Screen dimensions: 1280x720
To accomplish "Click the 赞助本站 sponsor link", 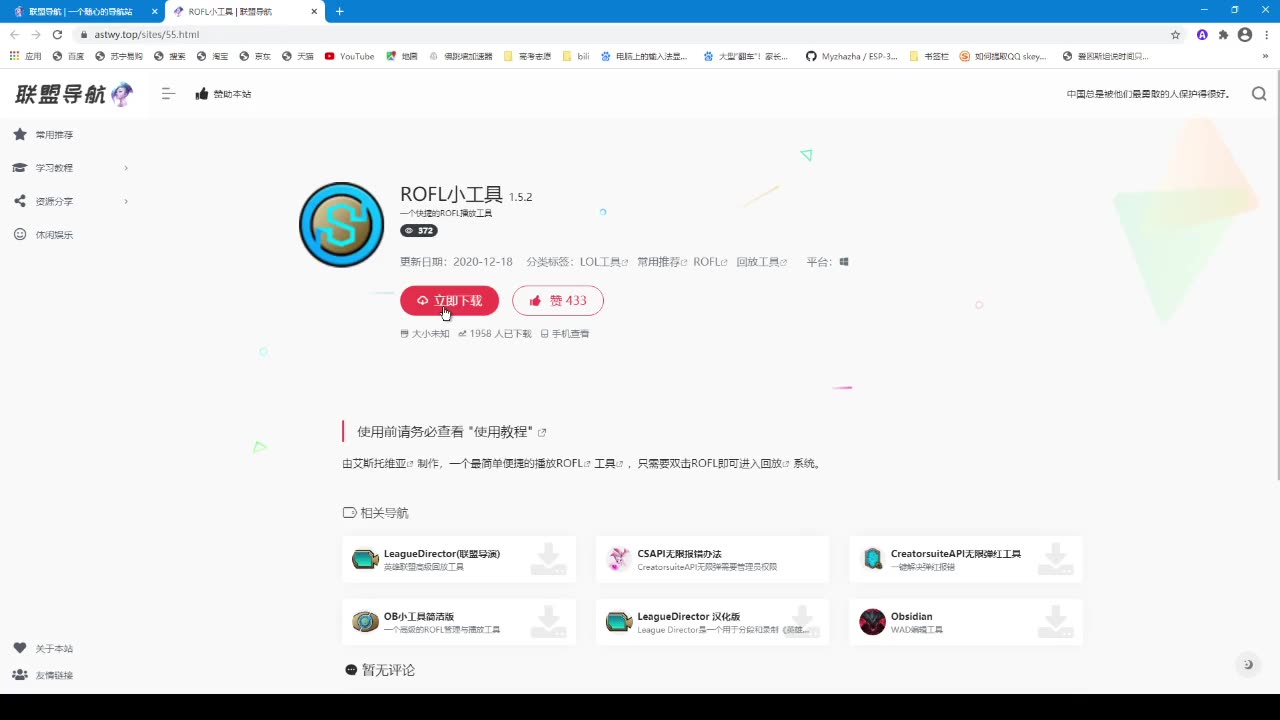I will tap(223, 94).
